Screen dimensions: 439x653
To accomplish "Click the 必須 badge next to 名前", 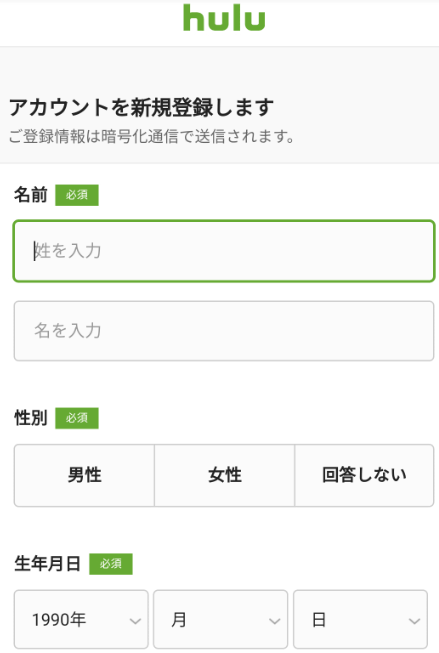I will point(77,195).
